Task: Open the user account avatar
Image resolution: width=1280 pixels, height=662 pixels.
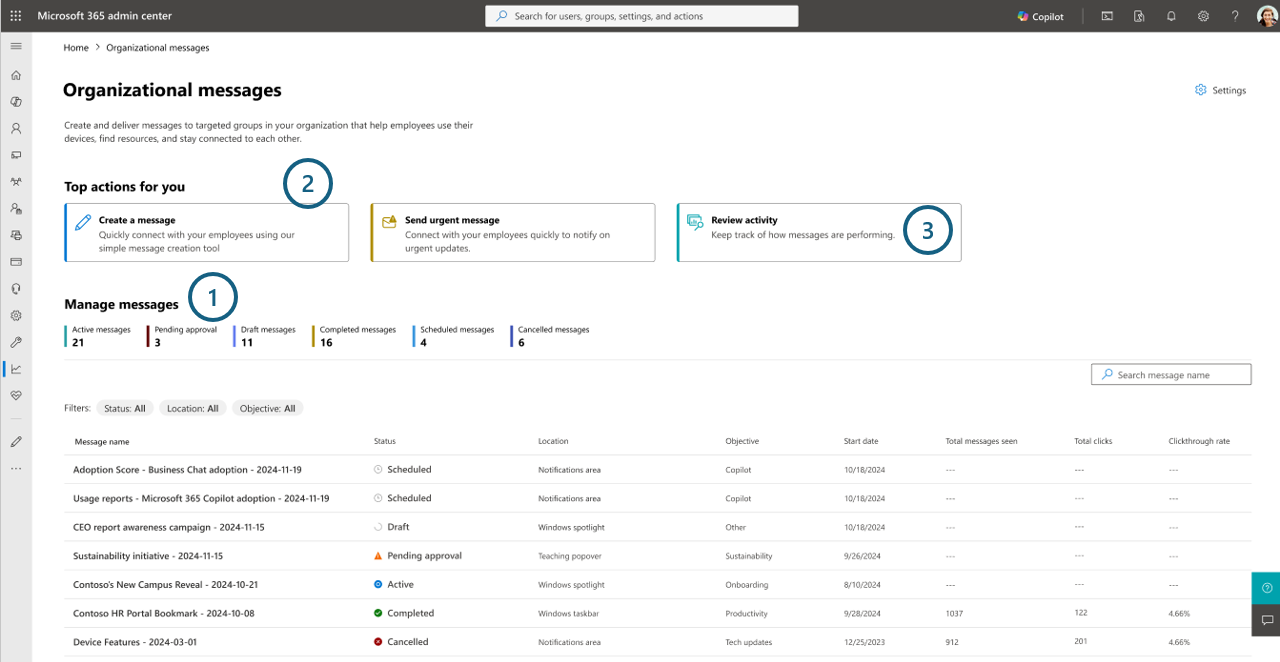Action: [1266, 16]
